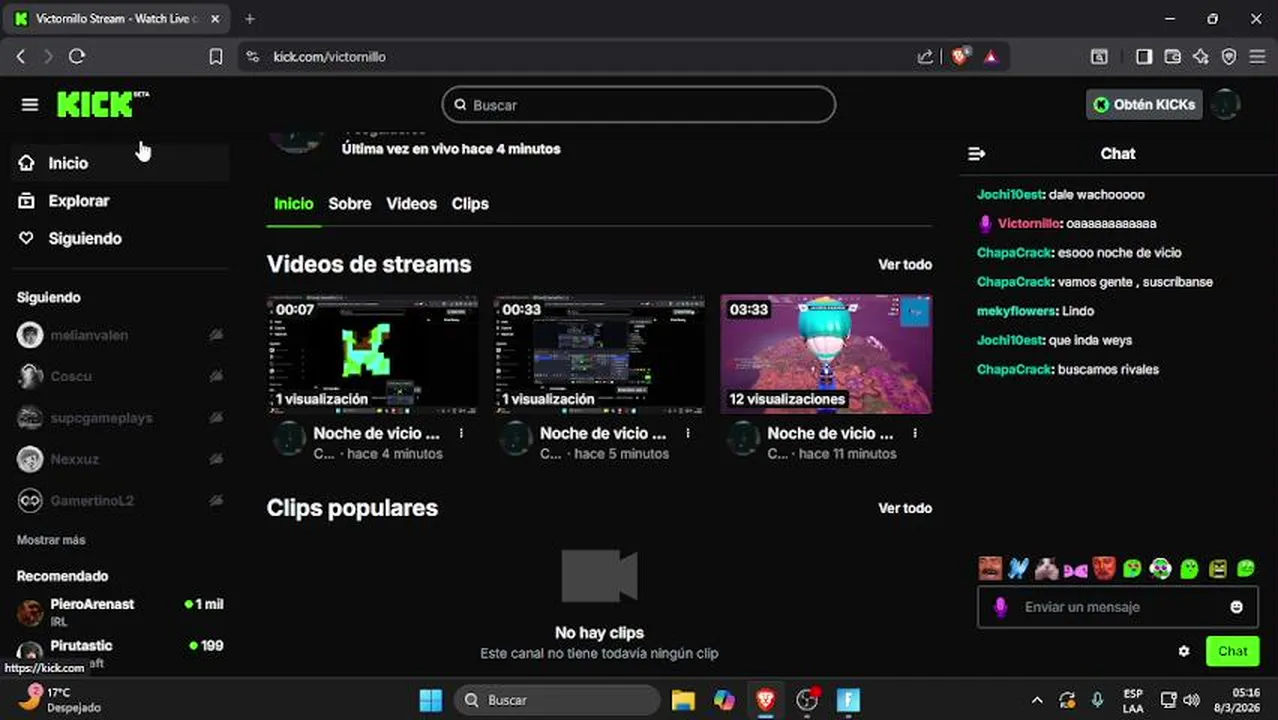Insert the yellow angry block emote
Screen dimensions: 1278x720
(1217, 568)
